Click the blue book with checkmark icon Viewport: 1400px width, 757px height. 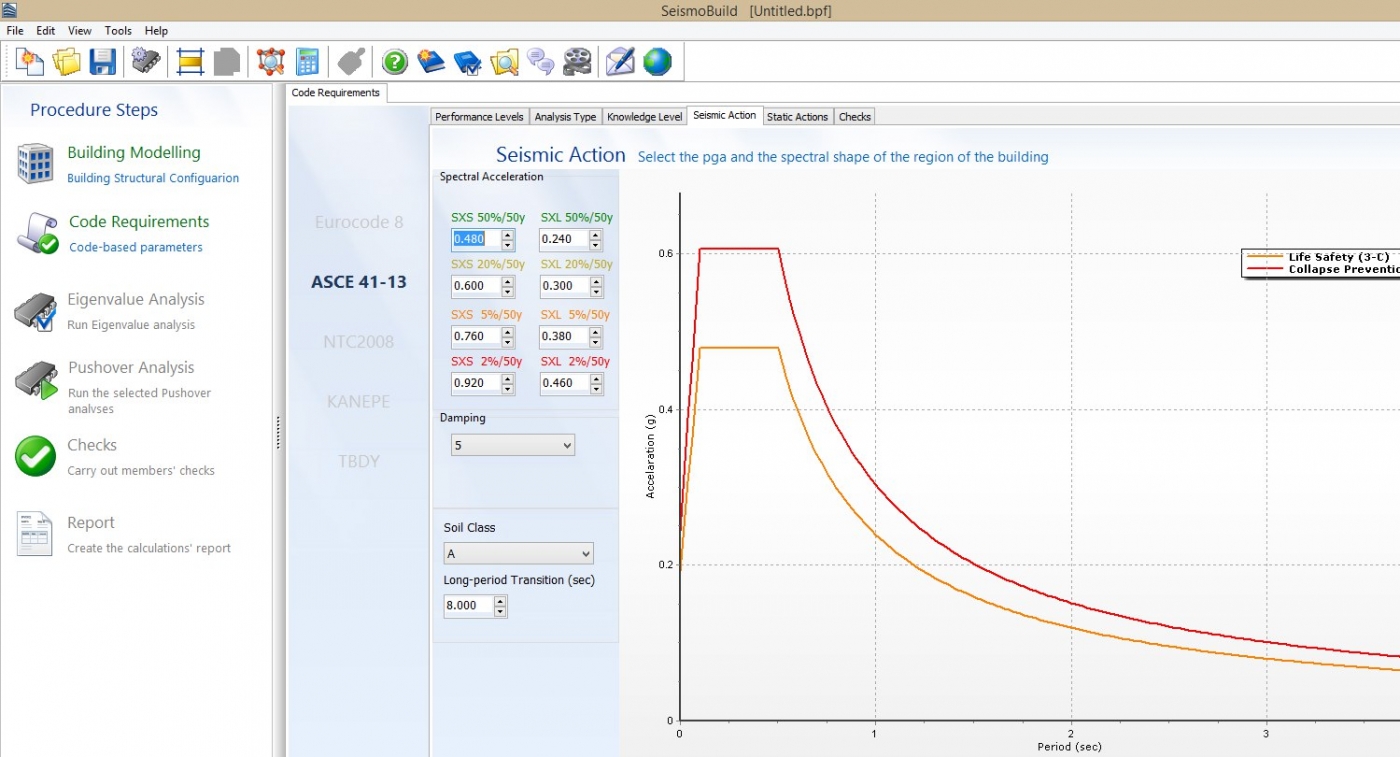[467, 62]
